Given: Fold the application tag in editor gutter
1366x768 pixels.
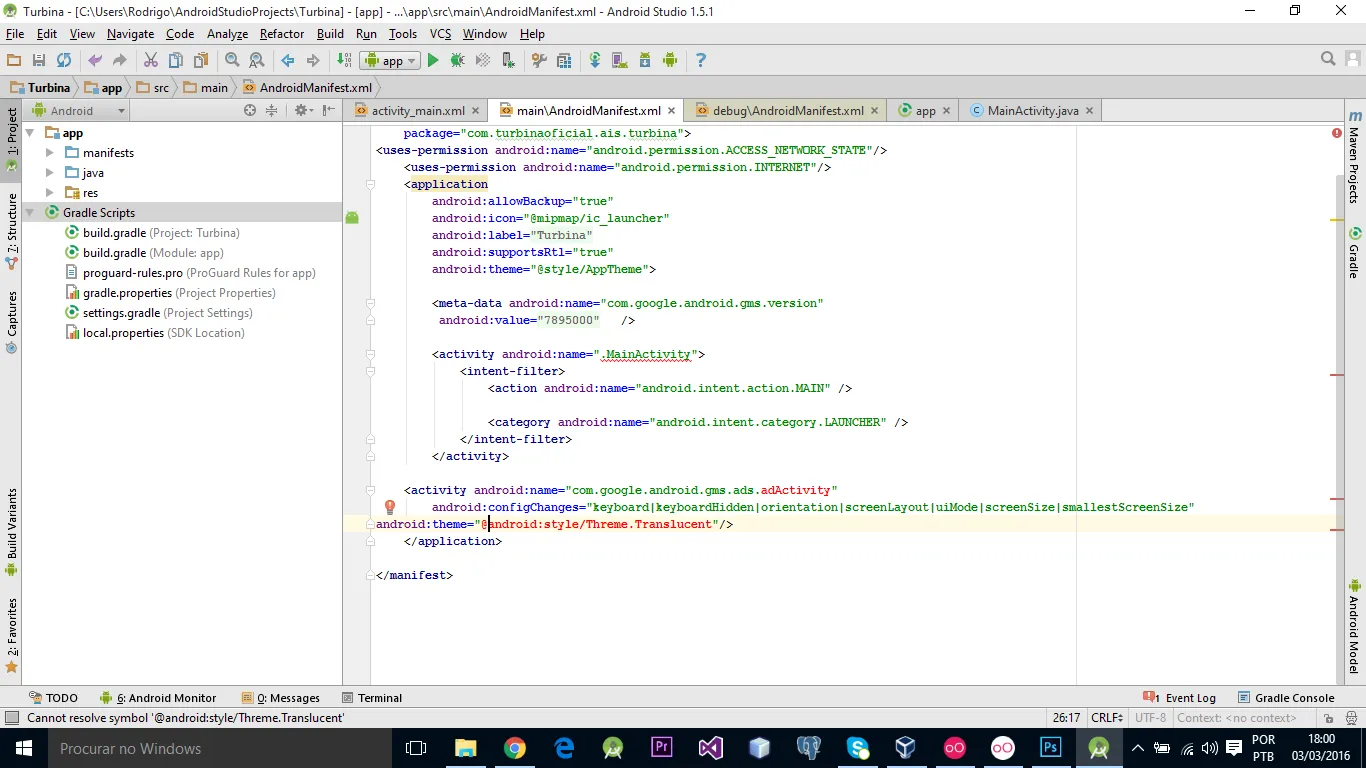Looking at the screenshot, I should (x=370, y=184).
